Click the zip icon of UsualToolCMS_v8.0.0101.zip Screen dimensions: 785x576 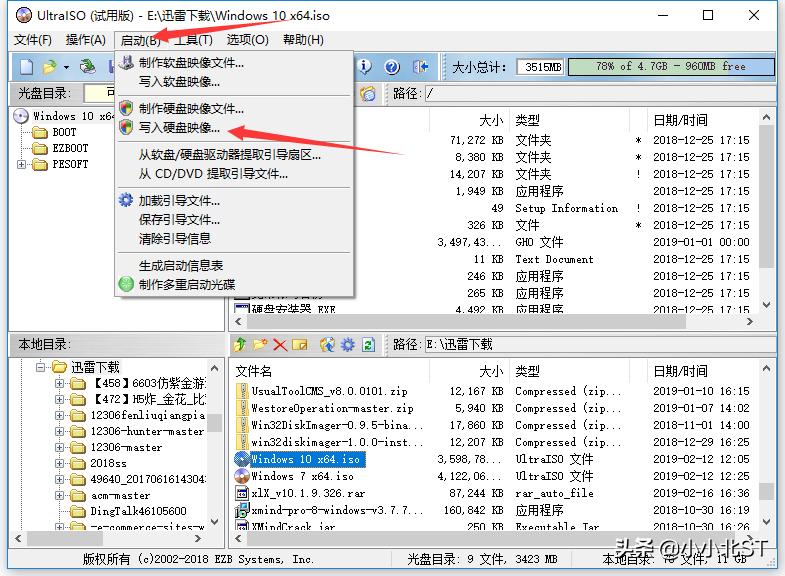[x=242, y=391]
